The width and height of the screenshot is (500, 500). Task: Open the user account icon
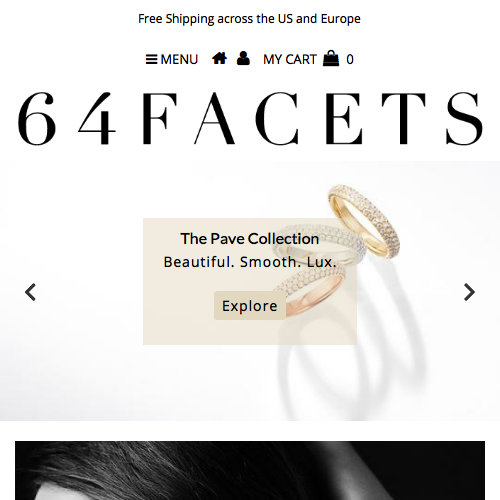coord(243,58)
